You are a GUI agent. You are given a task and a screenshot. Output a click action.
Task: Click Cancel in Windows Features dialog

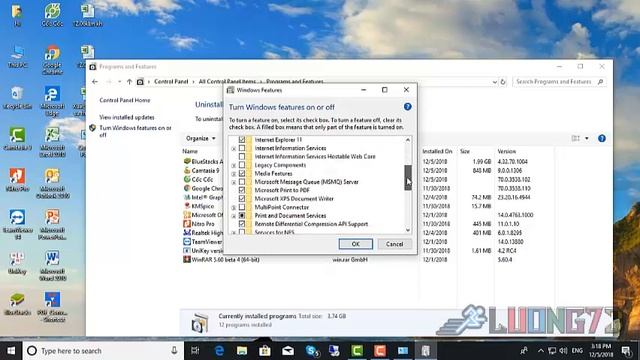(x=394, y=244)
